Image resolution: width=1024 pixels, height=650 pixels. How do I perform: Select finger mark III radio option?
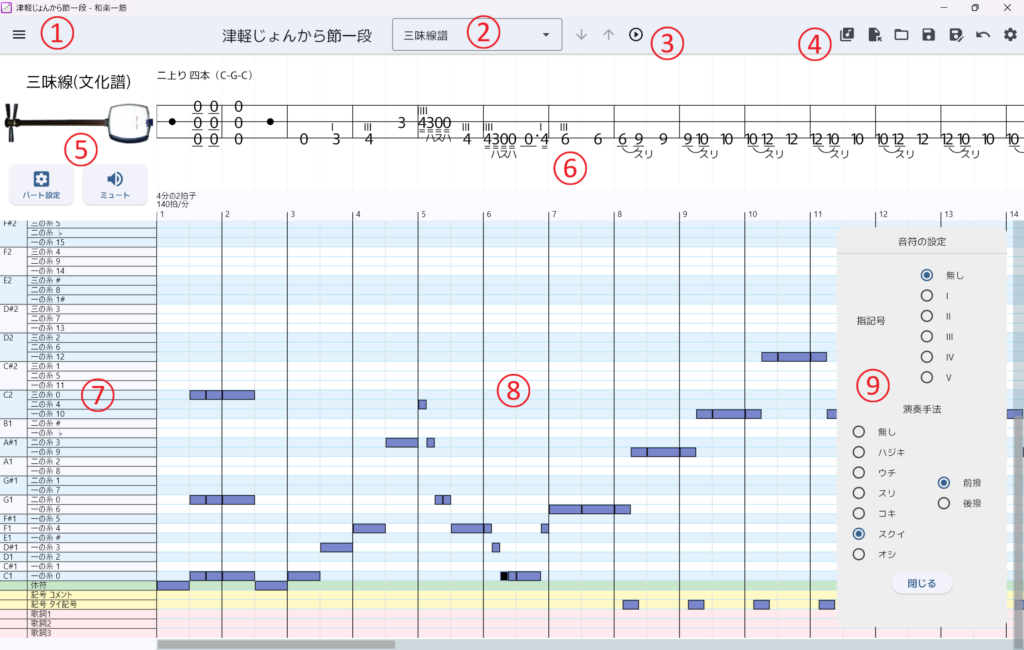927,336
